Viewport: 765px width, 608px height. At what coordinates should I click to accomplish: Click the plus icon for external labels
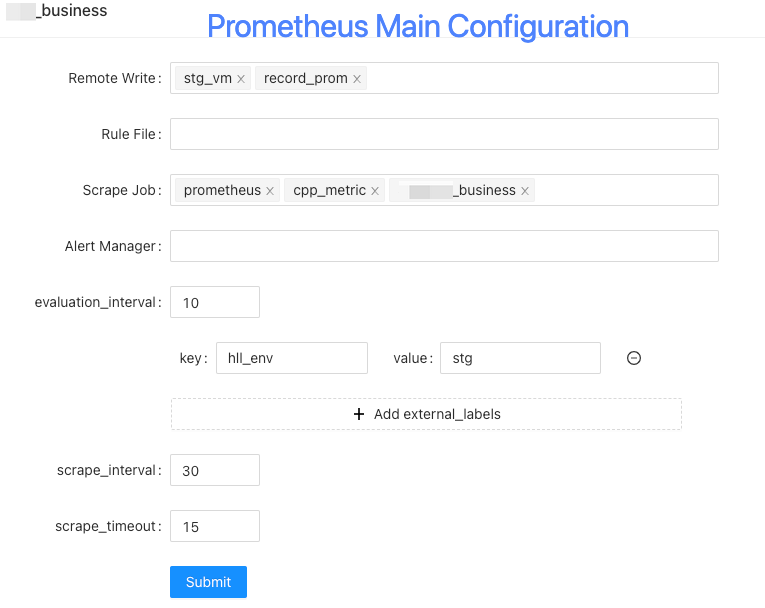[x=359, y=414]
